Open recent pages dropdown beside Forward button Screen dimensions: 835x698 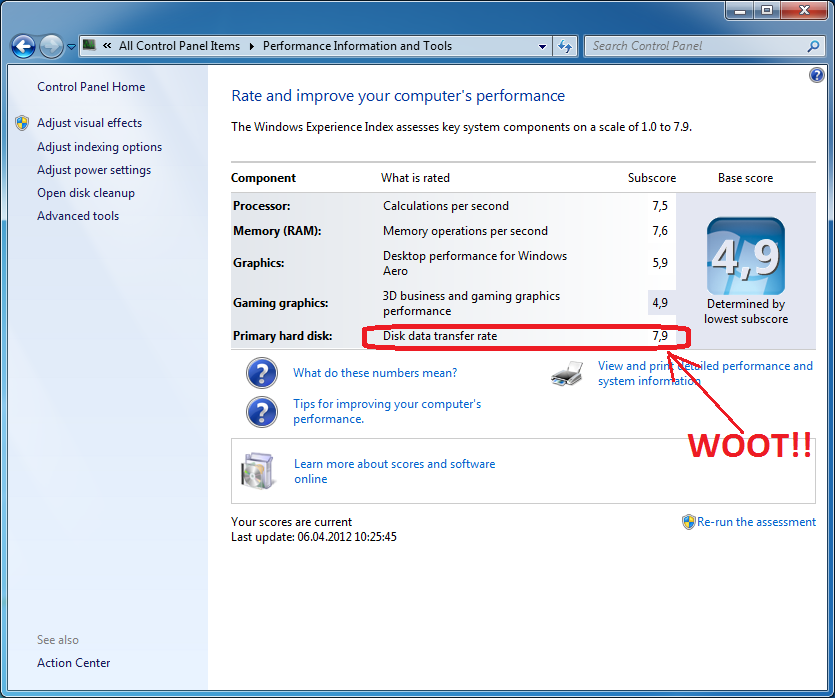pyautogui.click(x=71, y=47)
